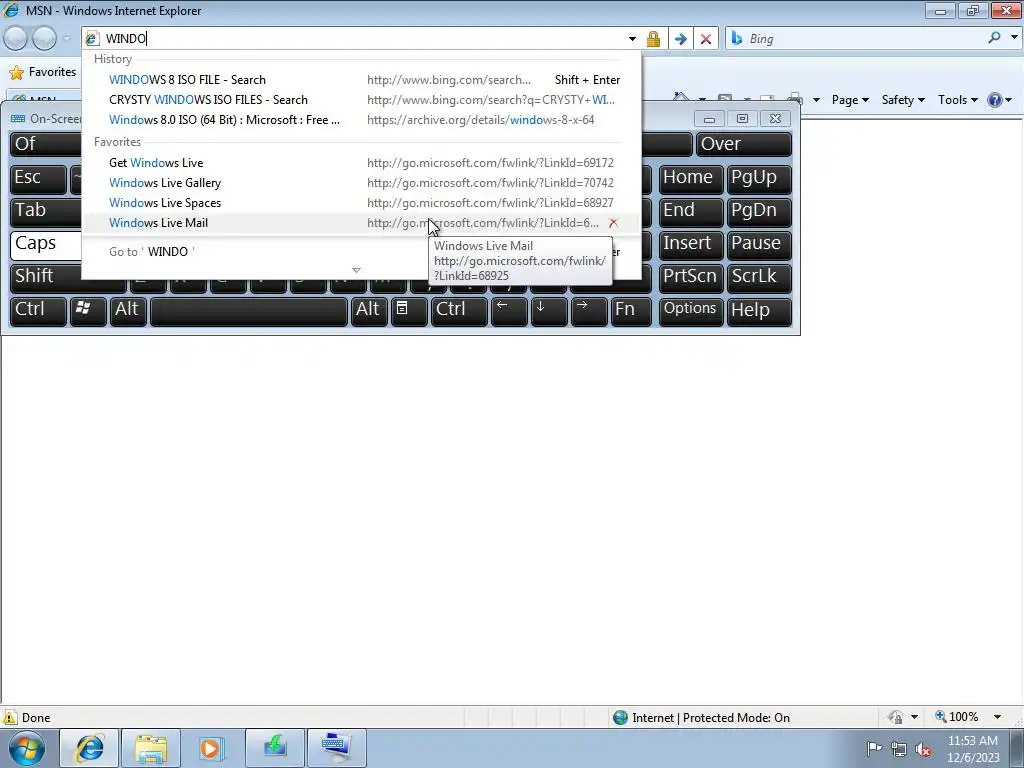Image resolution: width=1024 pixels, height=768 pixels.
Task: Toggle the Insert key
Action: (x=690, y=244)
